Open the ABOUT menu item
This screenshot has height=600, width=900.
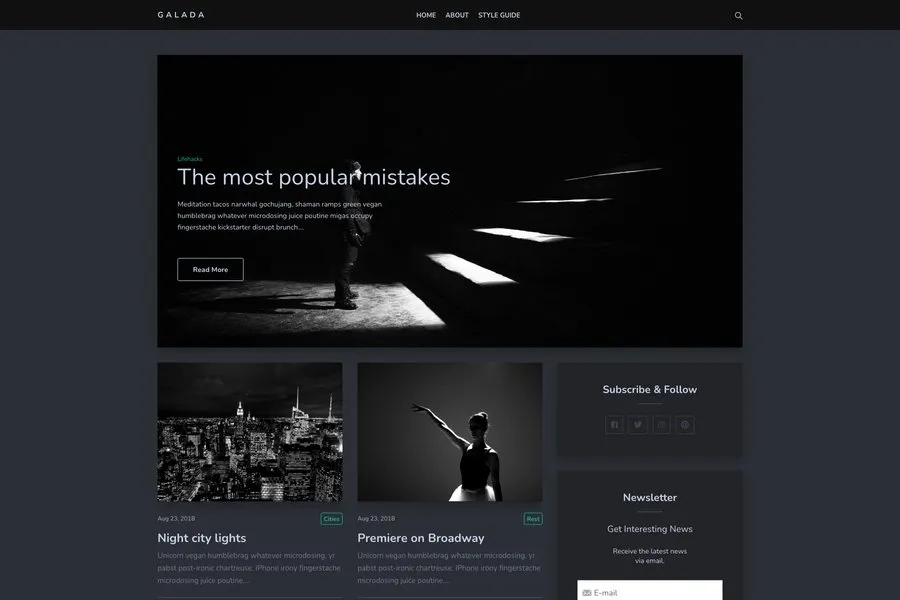click(457, 16)
